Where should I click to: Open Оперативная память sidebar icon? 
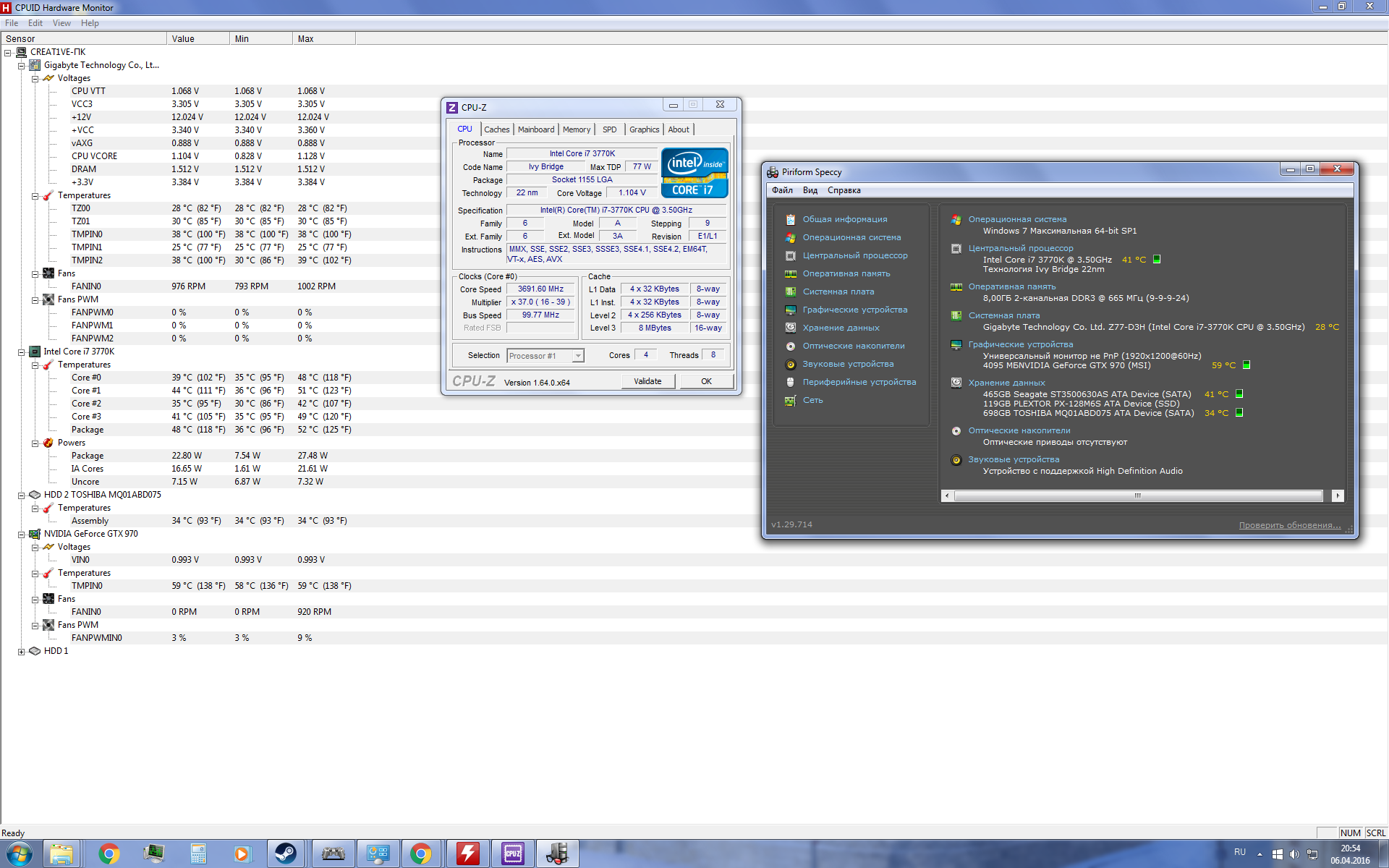(x=791, y=273)
